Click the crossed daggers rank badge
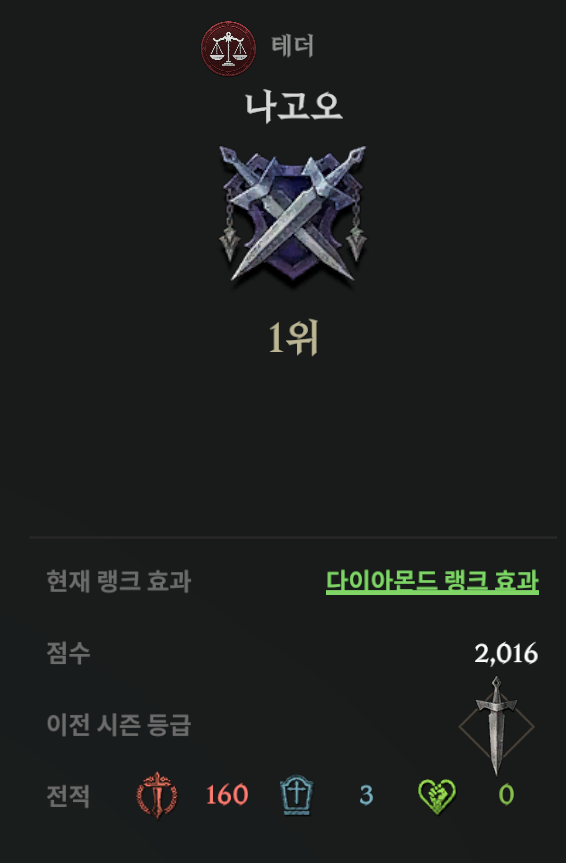Image resolution: width=566 pixels, height=863 pixels. (293, 213)
